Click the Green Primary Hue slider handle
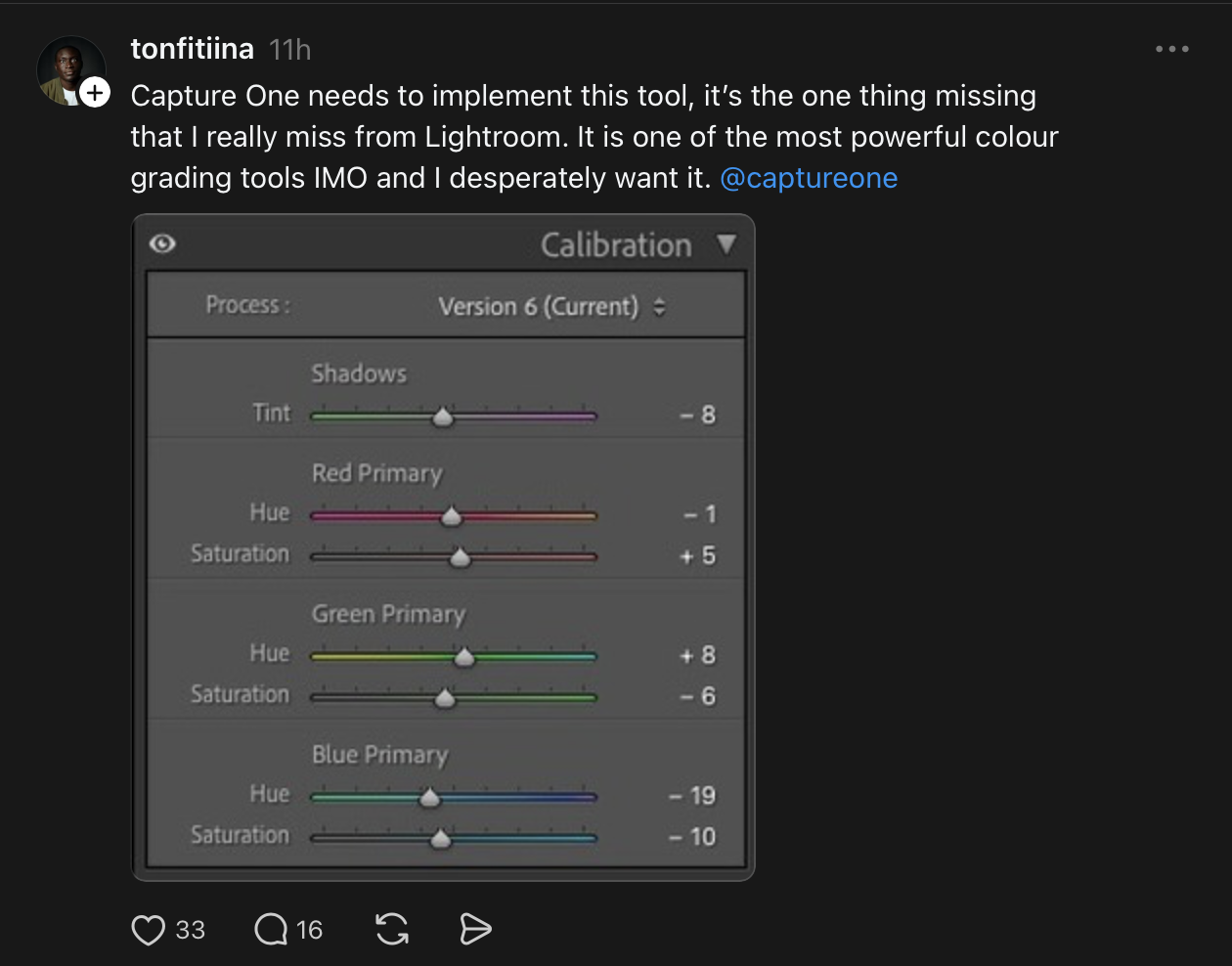This screenshot has width=1232, height=966. [x=464, y=657]
